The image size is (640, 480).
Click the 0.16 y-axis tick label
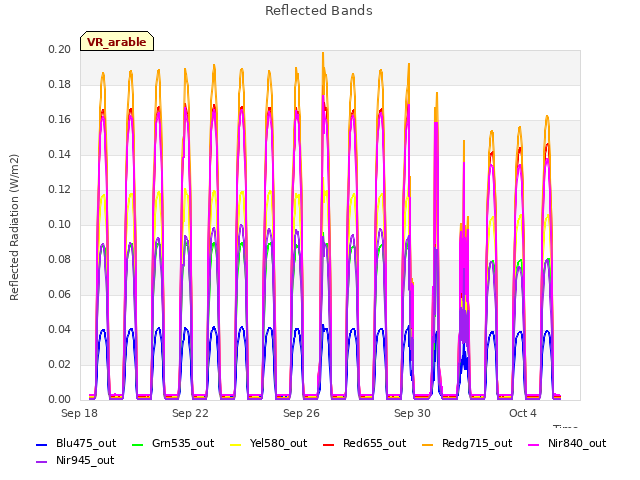(x=60, y=120)
